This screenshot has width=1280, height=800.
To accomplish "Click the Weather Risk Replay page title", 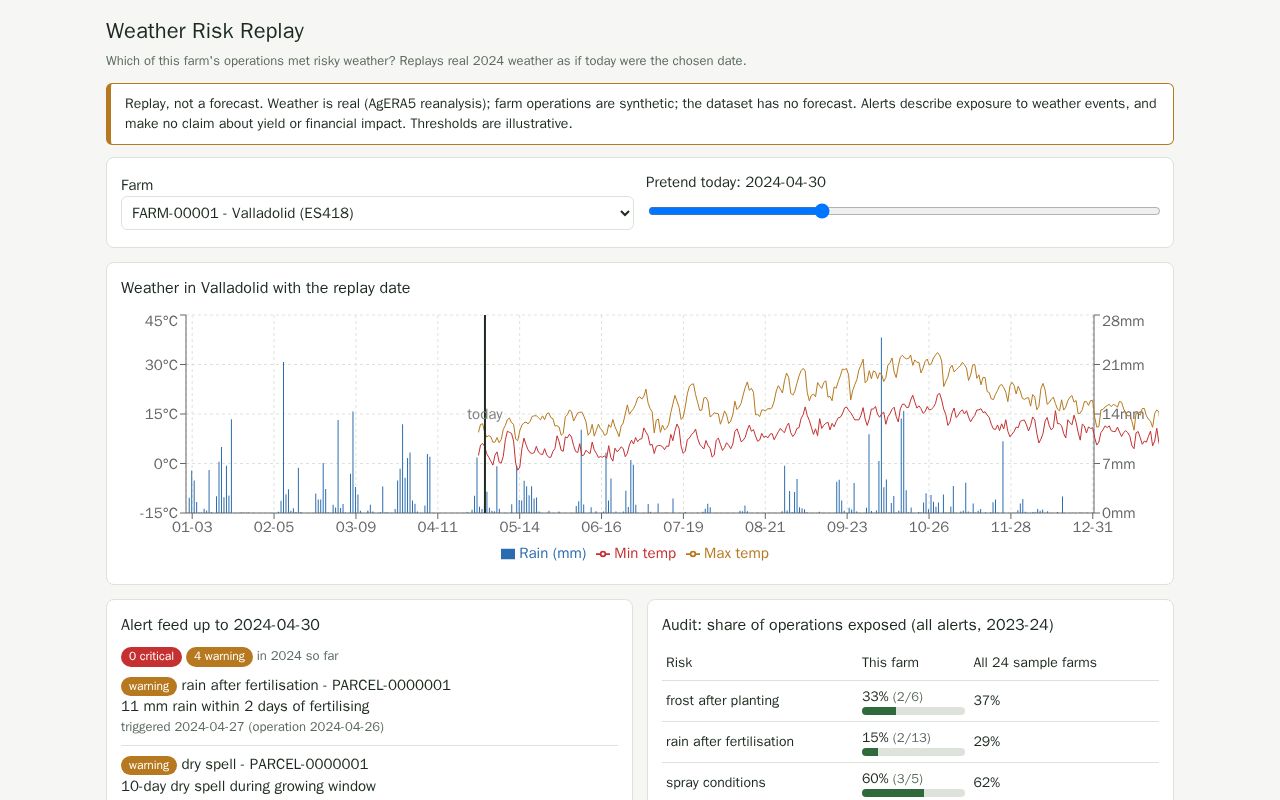I will [x=205, y=31].
